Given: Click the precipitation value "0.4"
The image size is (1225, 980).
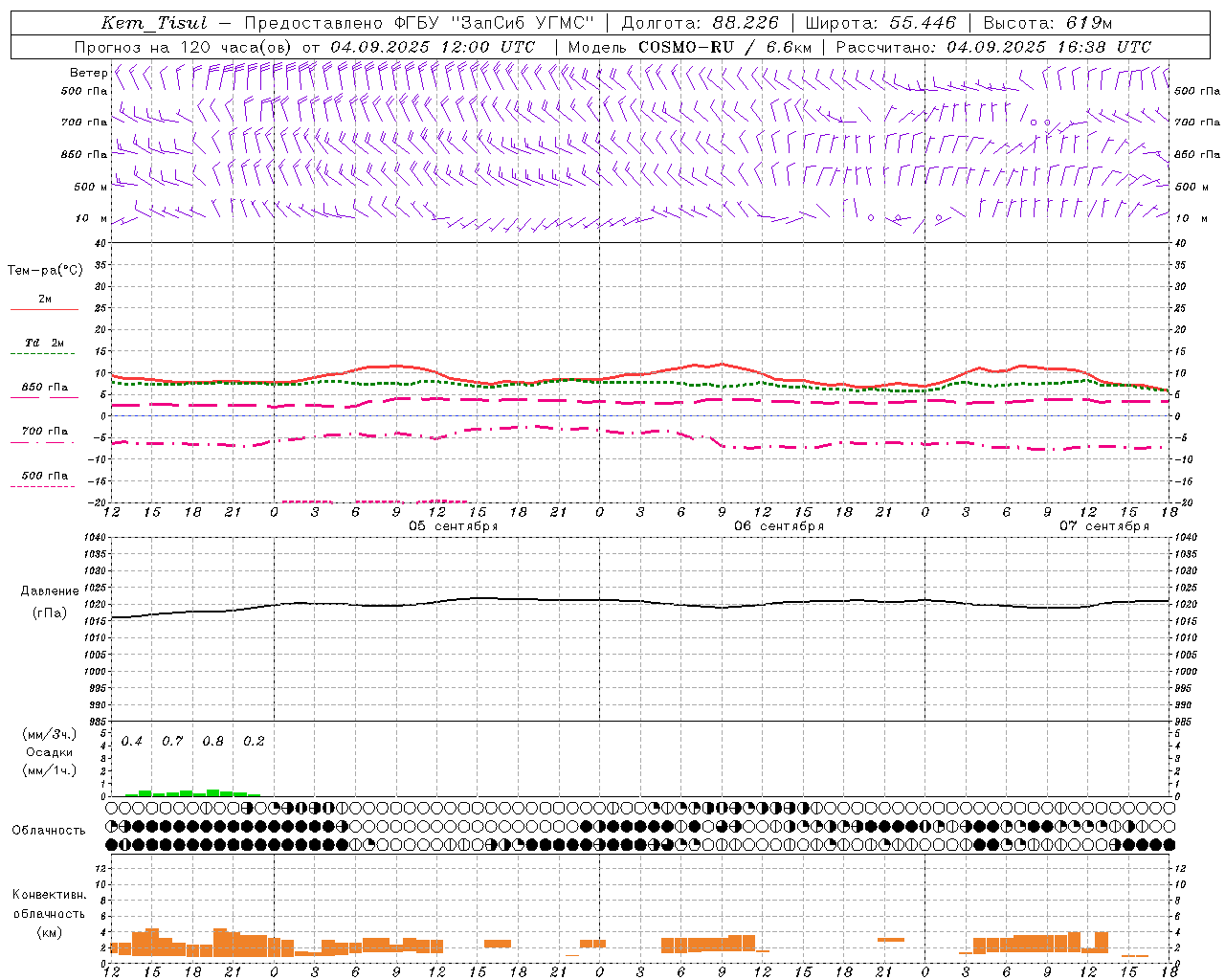Looking at the screenshot, I should coord(132,742).
